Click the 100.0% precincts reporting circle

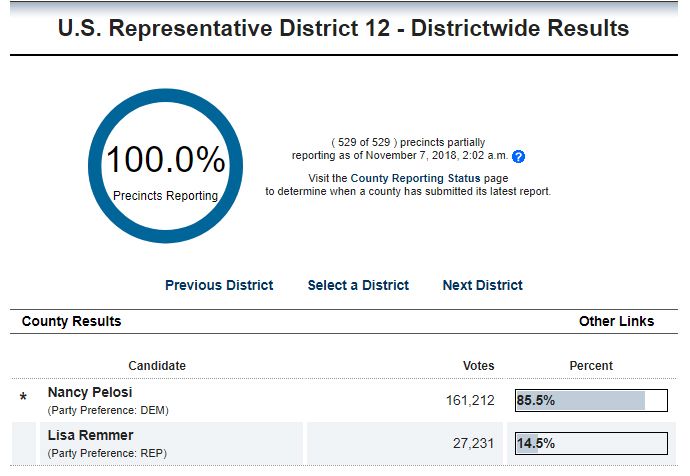[x=166, y=167]
